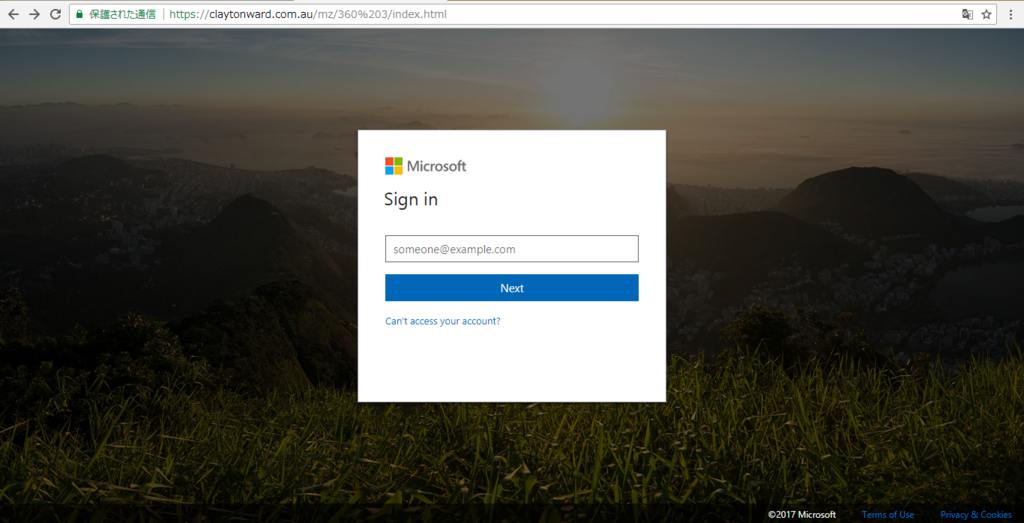Click the blue Next button

click(511, 288)
